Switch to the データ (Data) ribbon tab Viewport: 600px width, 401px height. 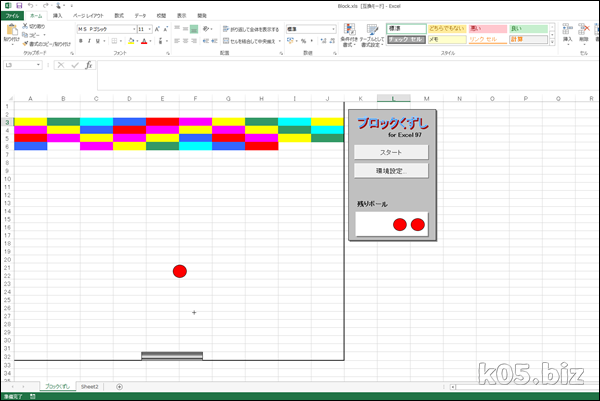click(140, 16)
